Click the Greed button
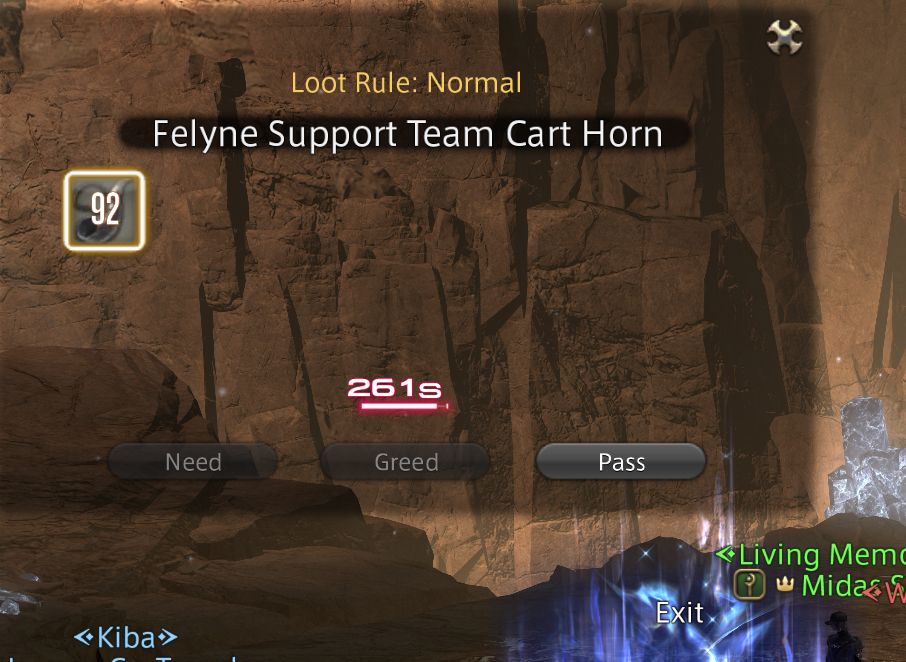Image resolution: width=906 pixels, height=662 pixels. tap(406, 462)
